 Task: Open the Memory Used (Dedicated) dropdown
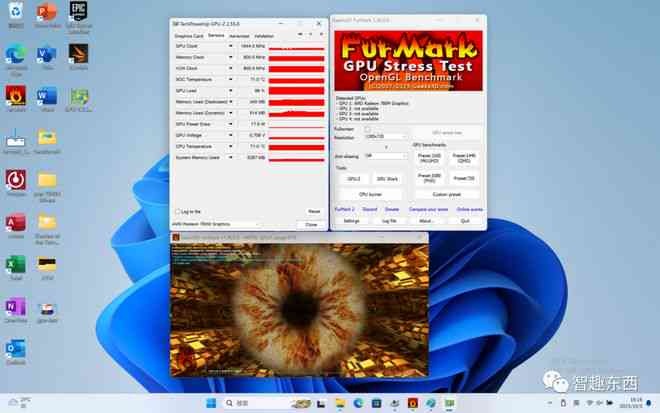tap(230, 101)
